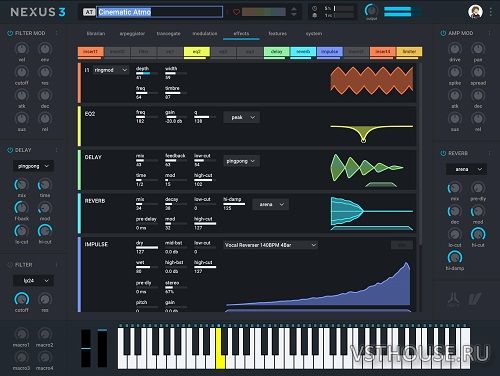Click the Cinematic Atmo preset name field
Image resolution: width=500 pixels, height=376 pixels.
pyautogui.click(x=160, y=12)
